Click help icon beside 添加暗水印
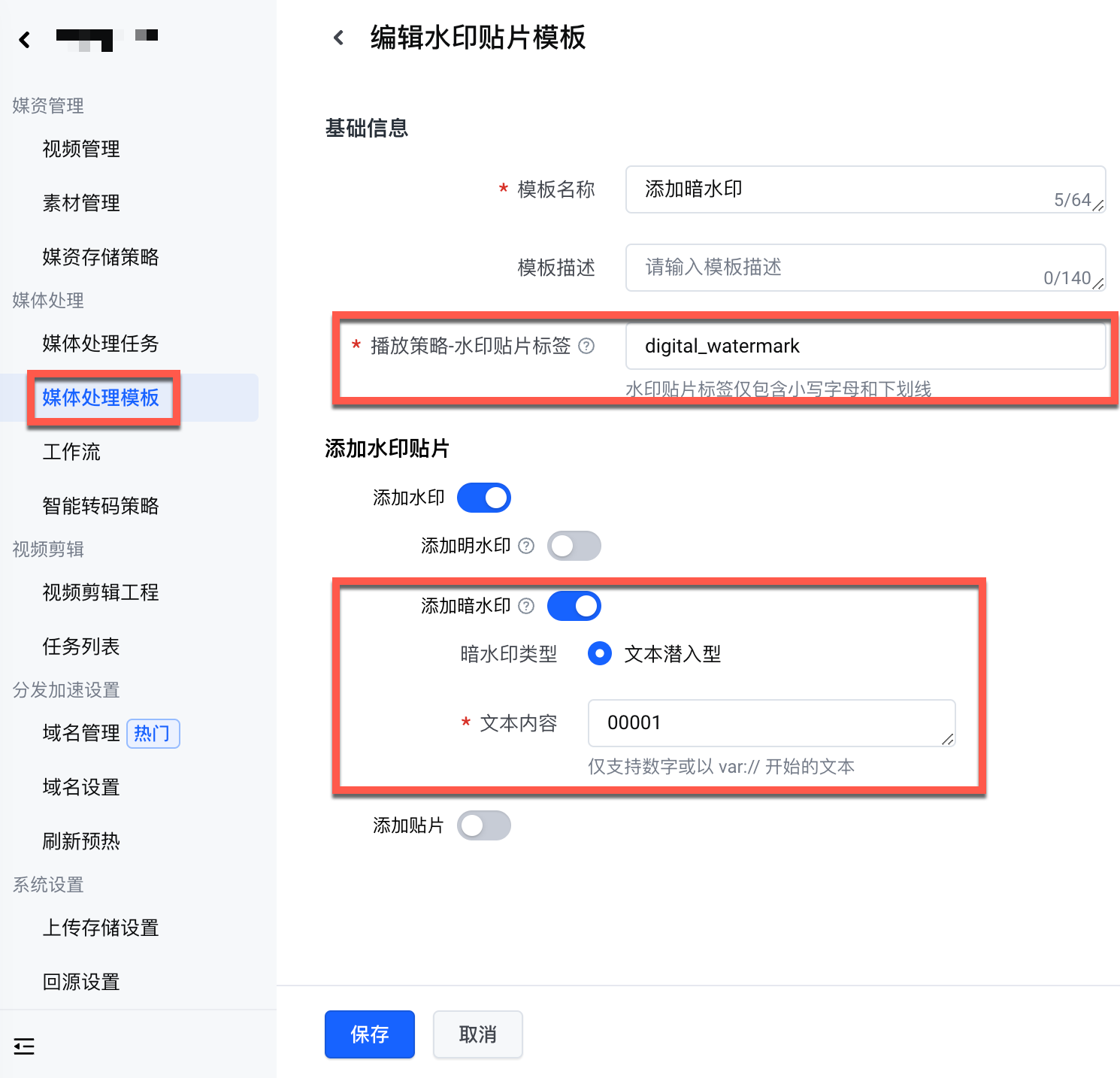Screen dimensions: 1120x1078 [526, 606]
